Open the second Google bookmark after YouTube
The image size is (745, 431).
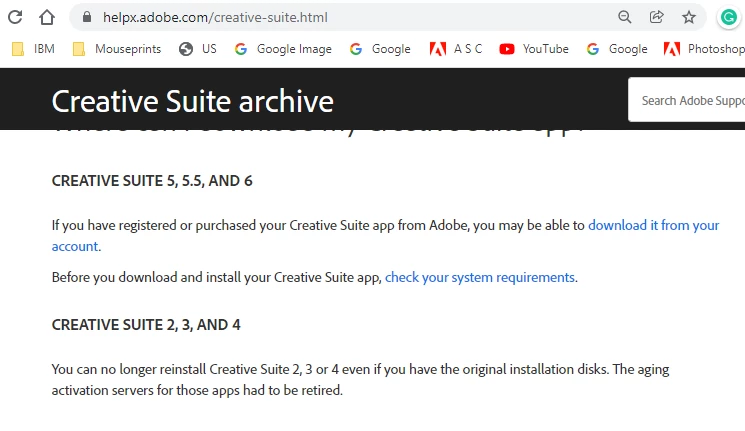tap(617, 49)
